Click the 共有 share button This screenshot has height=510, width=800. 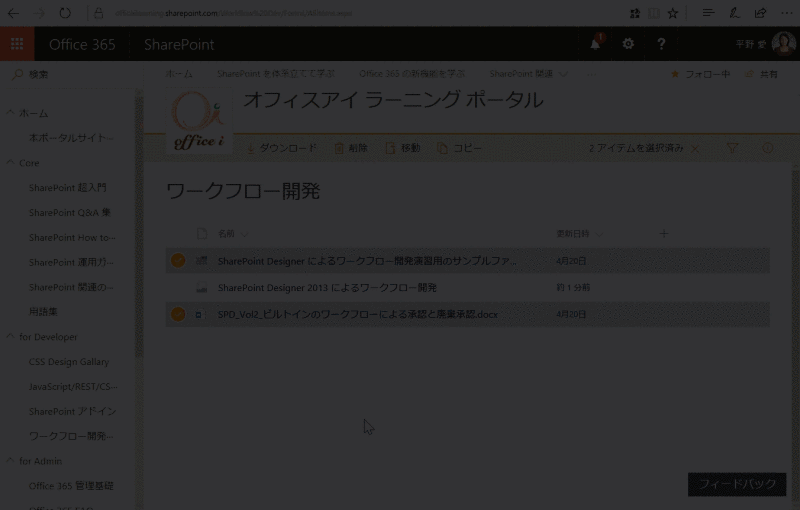pos(761,74)
